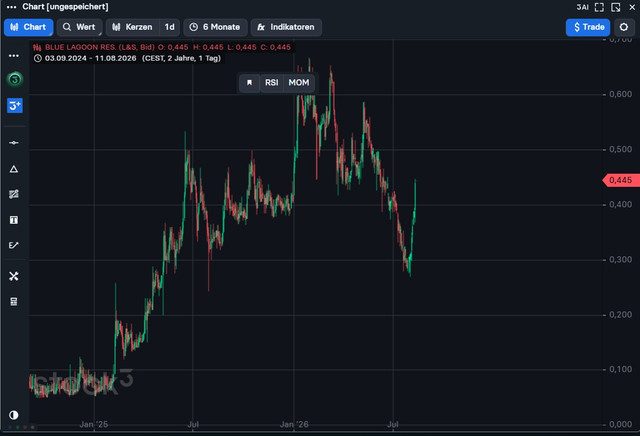Click the blue stock3 Plus icon
Viewport: 640px width, 436px height.
click(15, 106)
